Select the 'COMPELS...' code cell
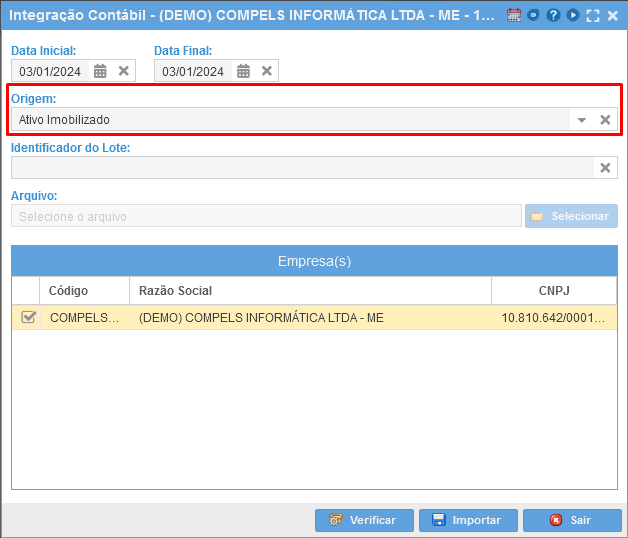Viewport: 628px width, 538px height. click(85, 318)
